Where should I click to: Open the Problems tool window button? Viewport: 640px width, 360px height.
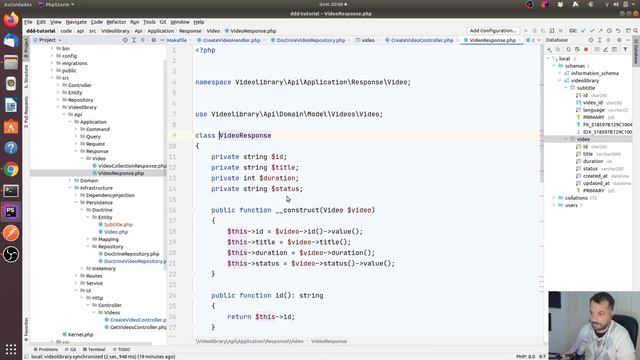(x=45, y=349)
